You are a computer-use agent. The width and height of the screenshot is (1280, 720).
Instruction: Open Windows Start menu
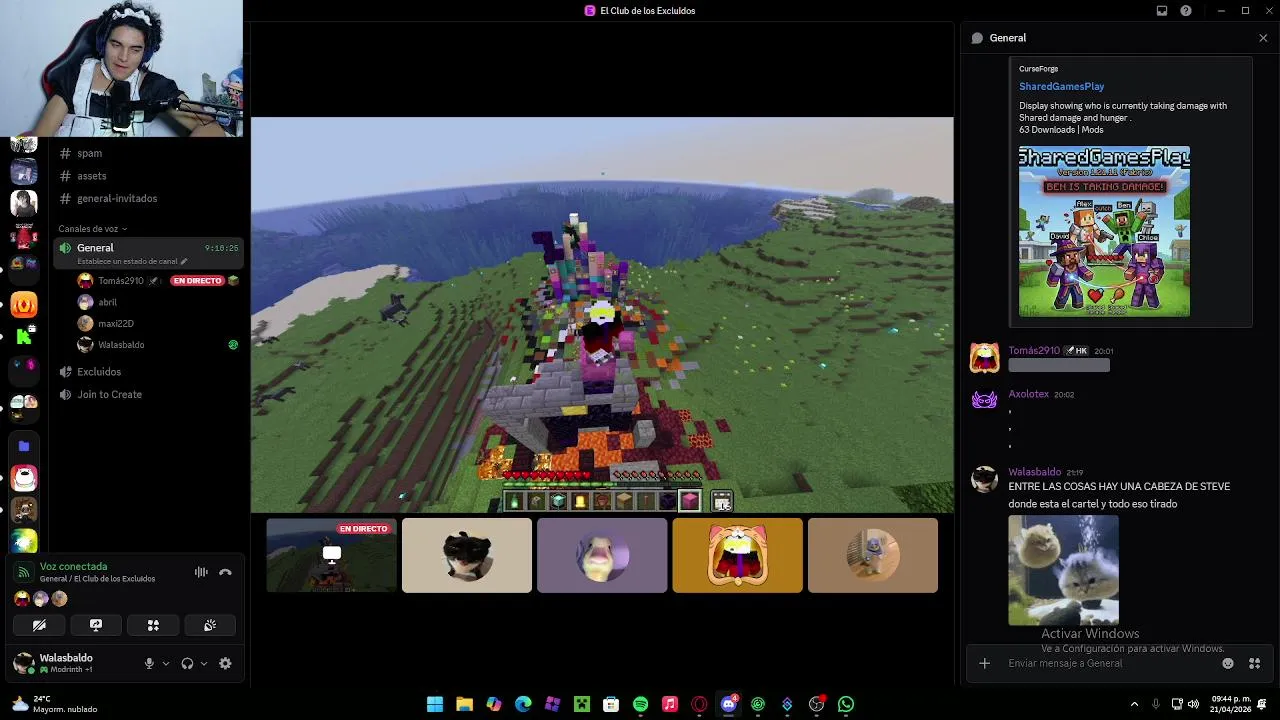click(x=435, y=704)
